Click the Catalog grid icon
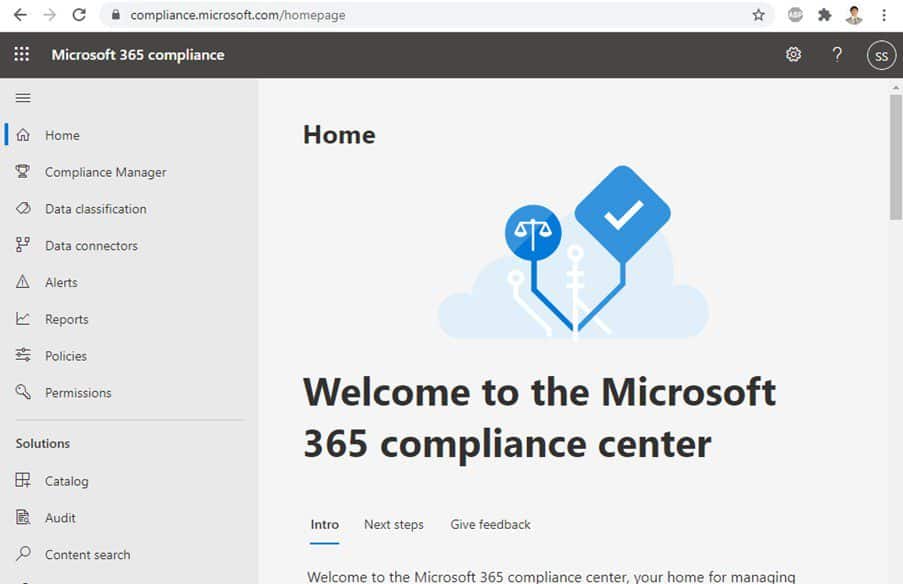Screen dimensions: 903x584 click(x=23, y=480)
